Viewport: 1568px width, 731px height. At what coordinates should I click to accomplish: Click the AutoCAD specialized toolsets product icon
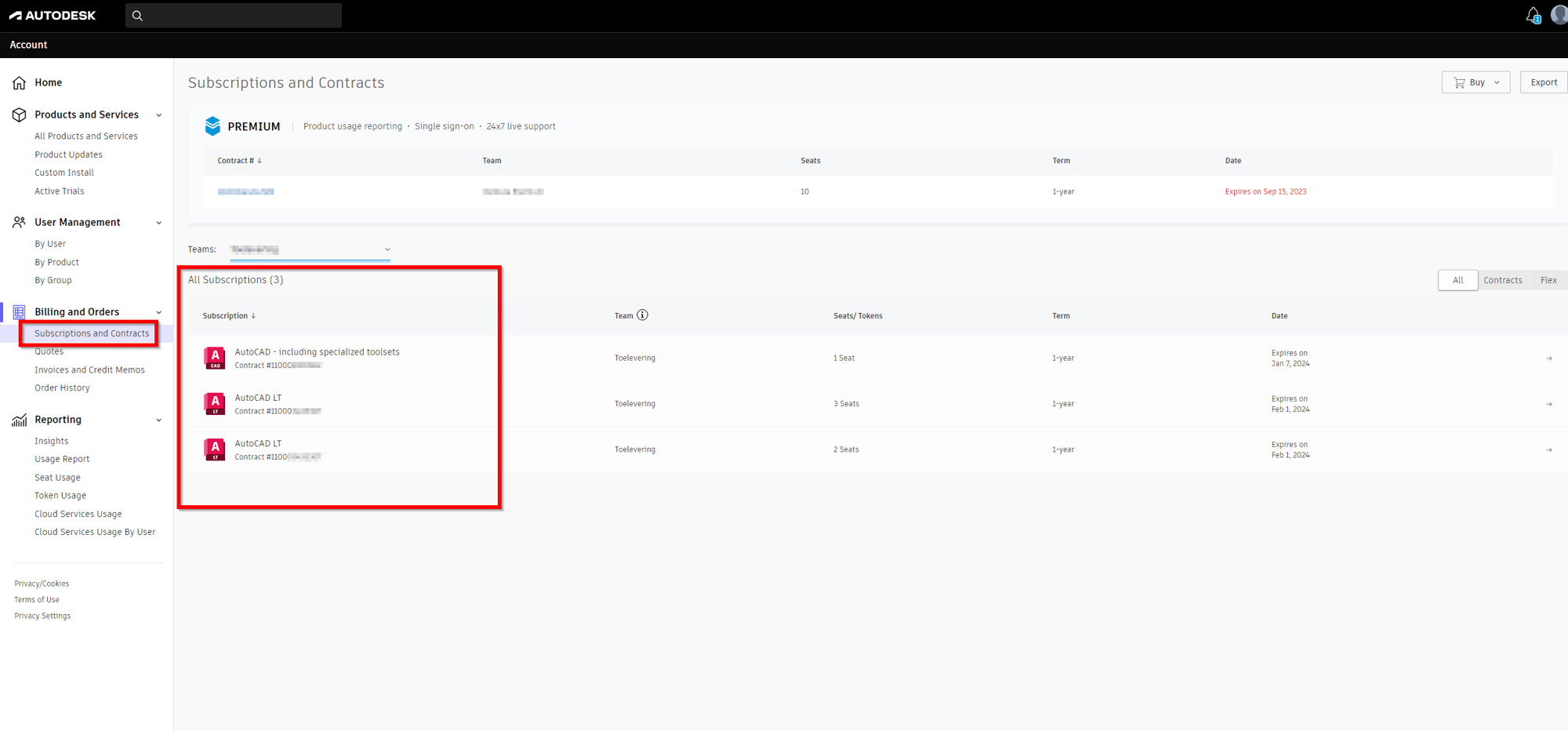pyautogui.click(x=214, y=358)
